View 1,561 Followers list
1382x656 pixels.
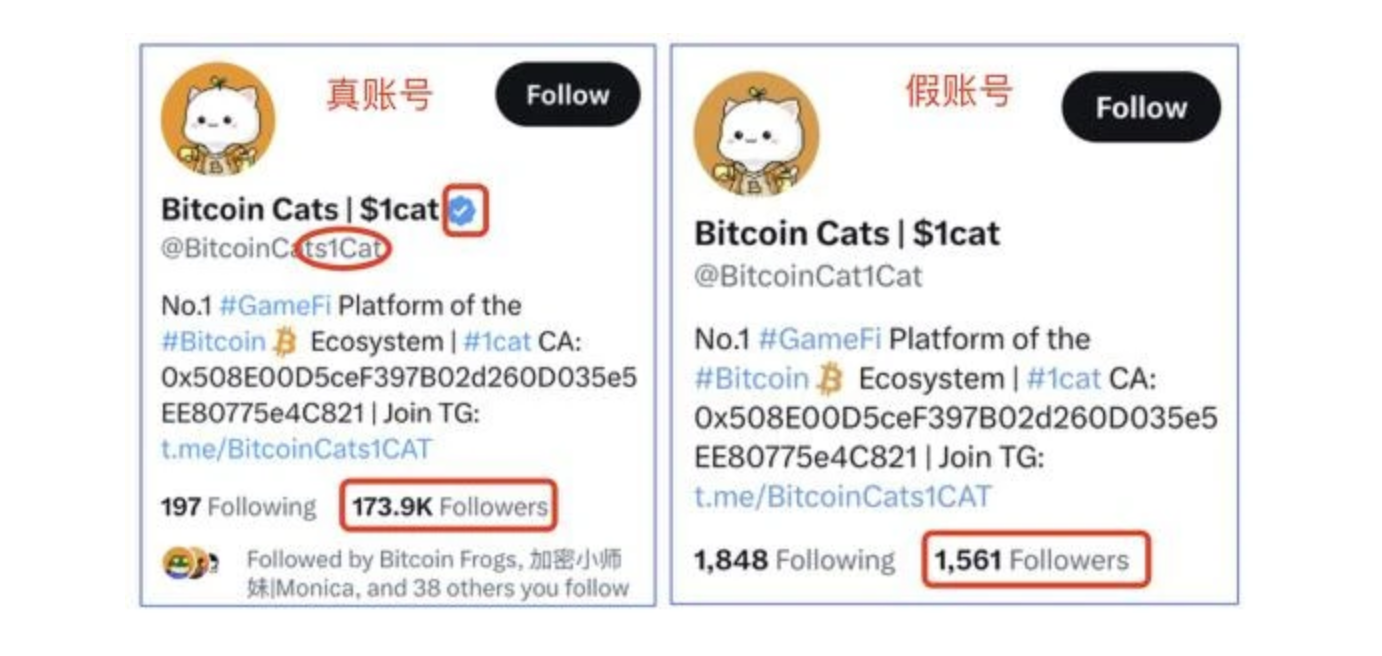1030,560
